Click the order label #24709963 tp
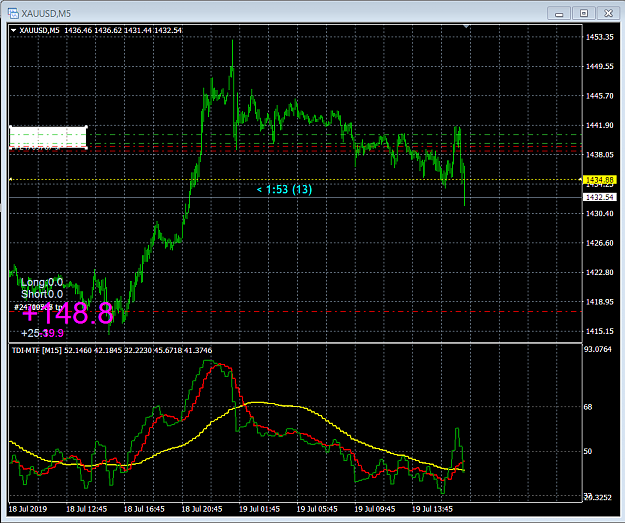This screenshot has height=523, width=625. pyautogui.click(x=38, y=307)
